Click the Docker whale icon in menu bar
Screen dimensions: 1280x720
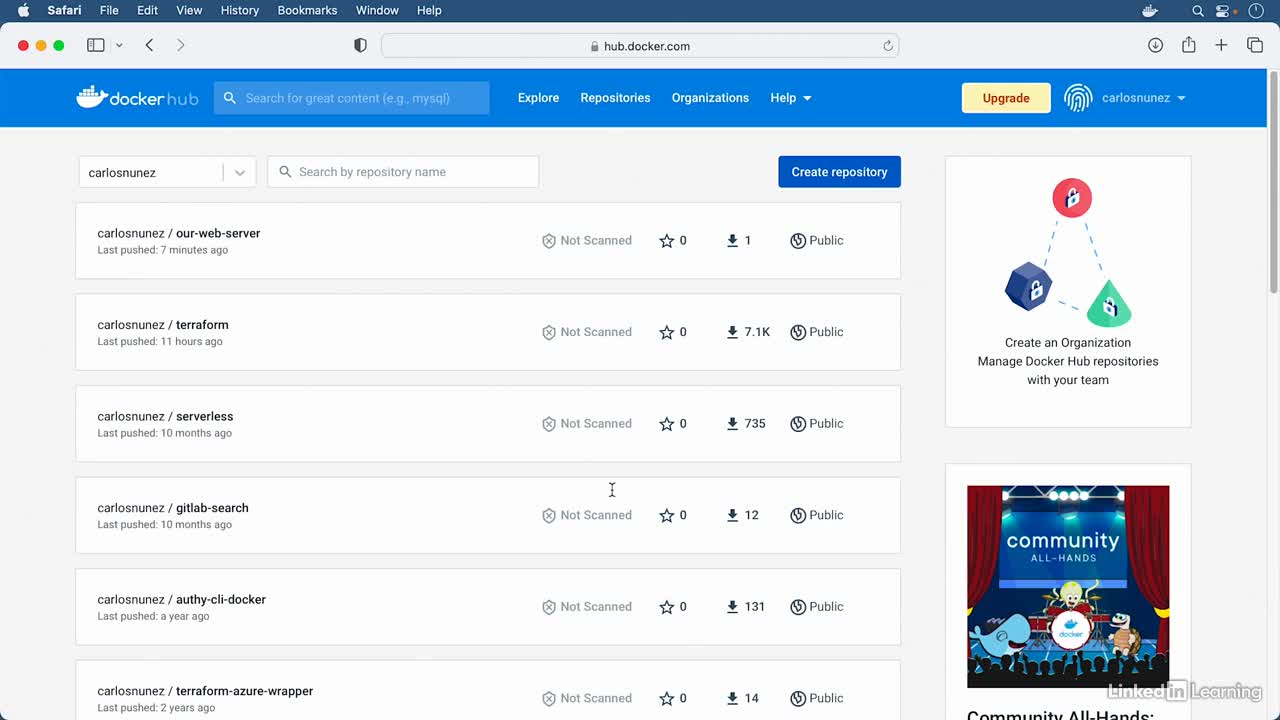coord(1149,10)
